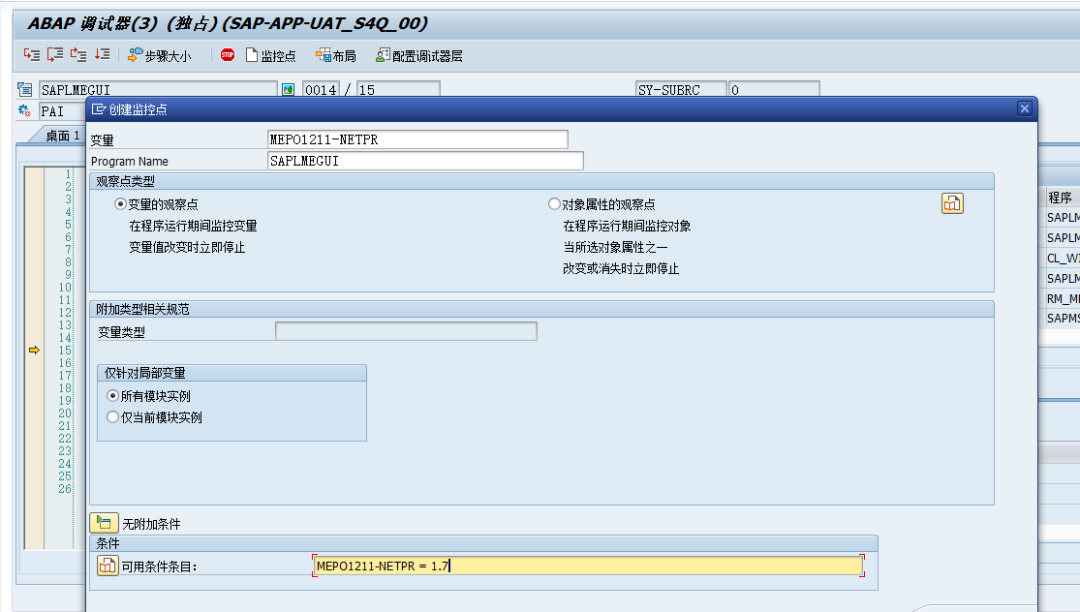Click the continue execution debugger icon
Image resolution: width=1080 pixels, height=612 pixels.
pos(103,56)
